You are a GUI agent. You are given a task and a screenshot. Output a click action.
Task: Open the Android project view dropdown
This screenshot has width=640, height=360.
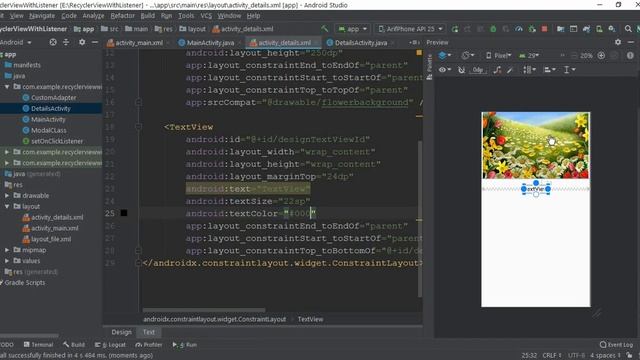click(16, 42)
